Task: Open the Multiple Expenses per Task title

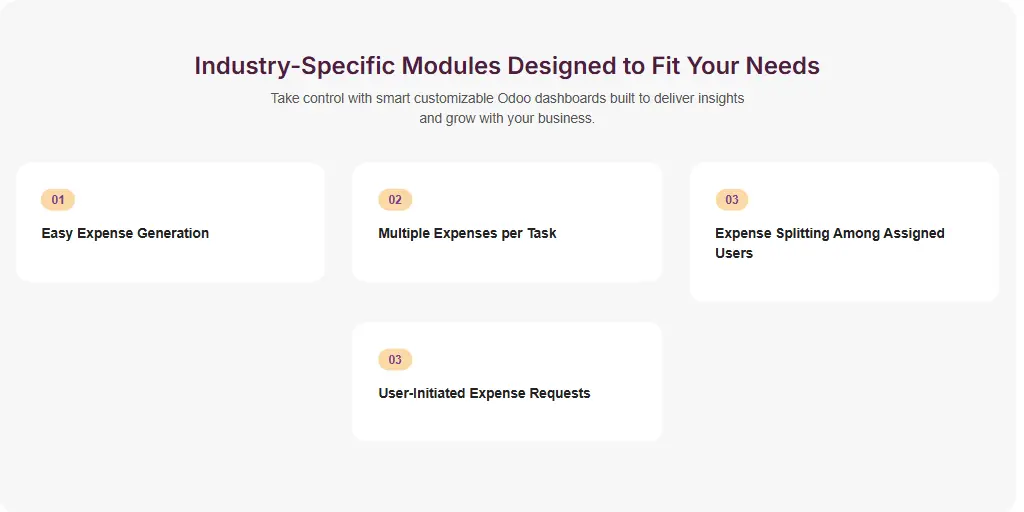Action: [x=467, y=233]
